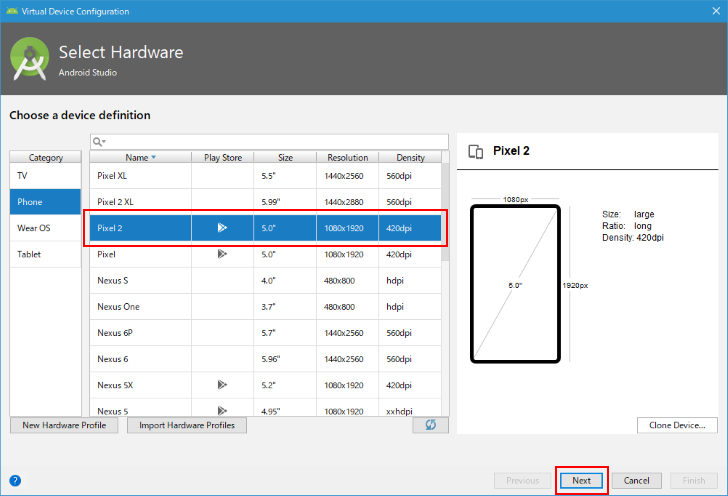Click the refresh device list icon button
728x496 pixels.
point(430,425)
